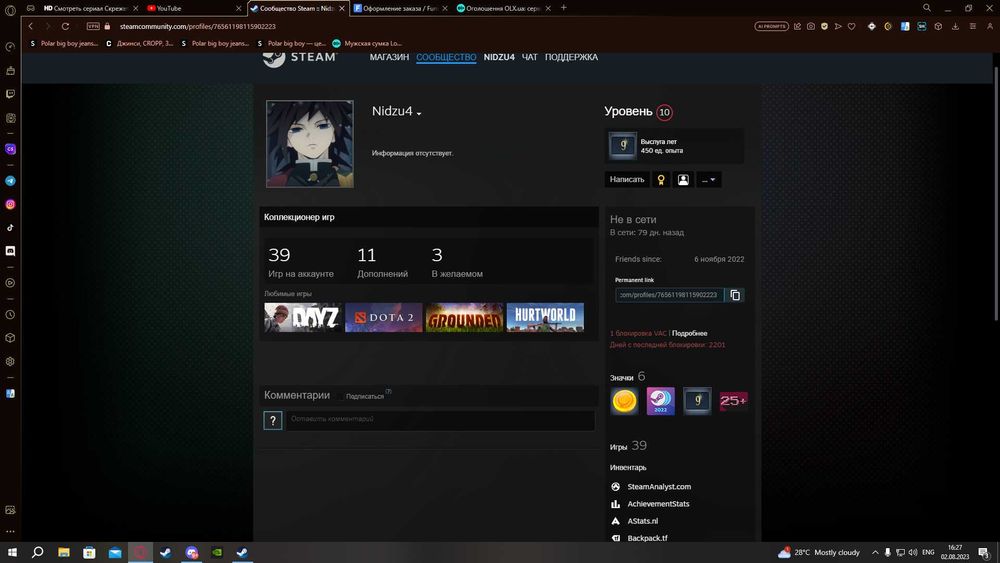This screenshot has width=1000, height=563.
Task: Open ПОДДЕРЖКА in Steam menu
Action: click(571, 57)
